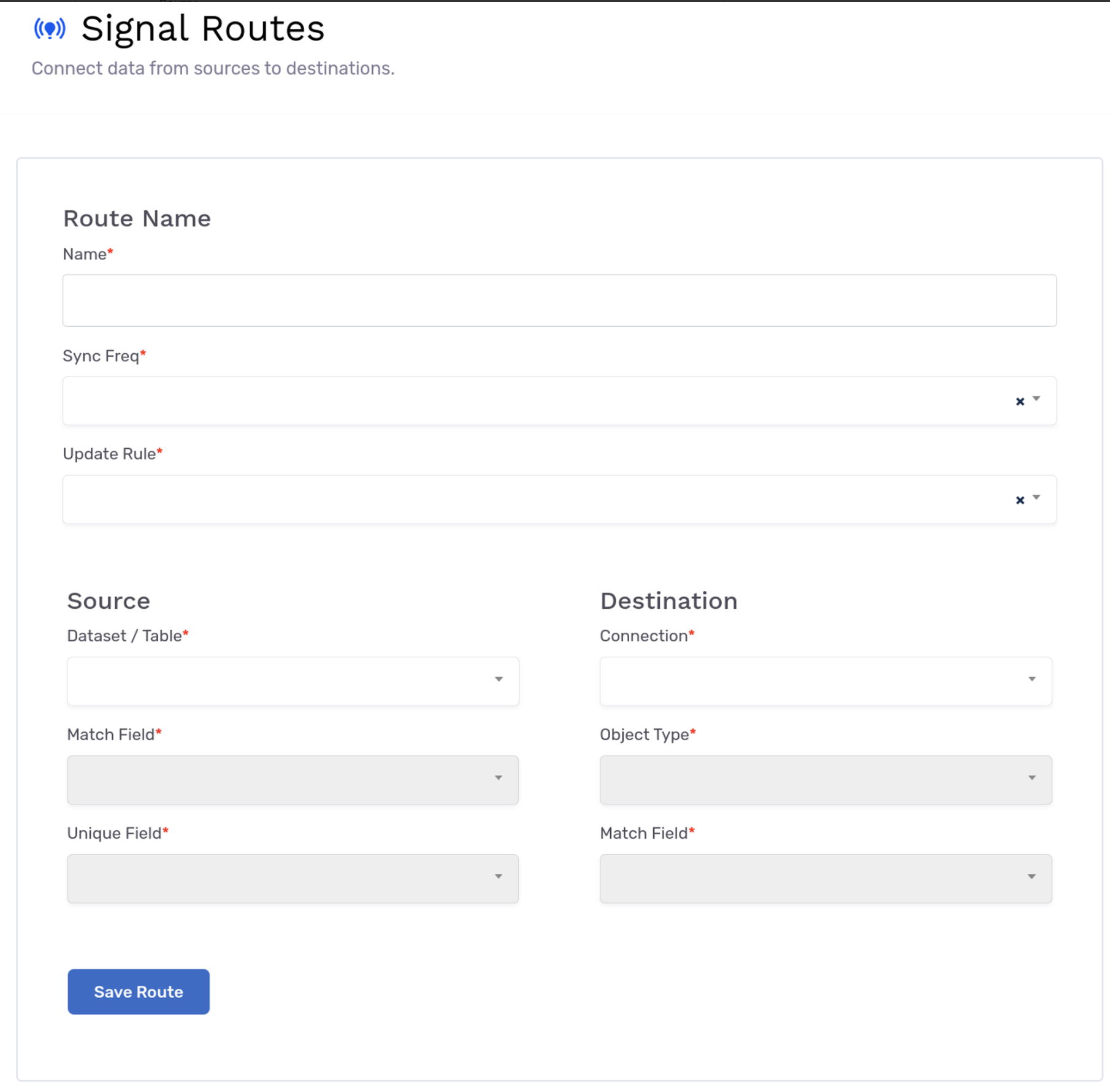
Task: Focus the Name text input
Action: [559, 300]
